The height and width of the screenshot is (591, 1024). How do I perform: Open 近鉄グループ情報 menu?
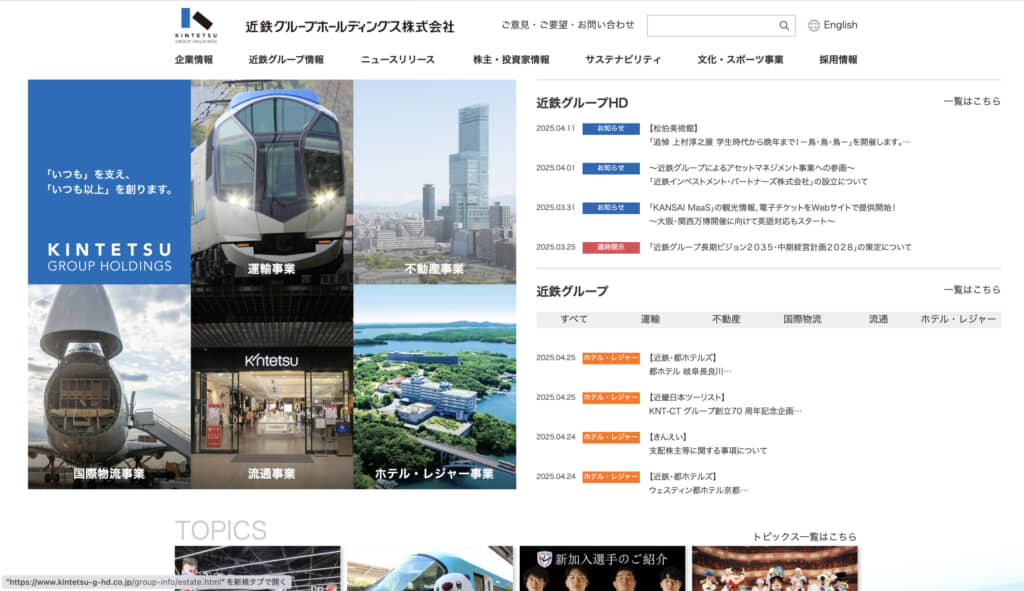tap(286, 59)
